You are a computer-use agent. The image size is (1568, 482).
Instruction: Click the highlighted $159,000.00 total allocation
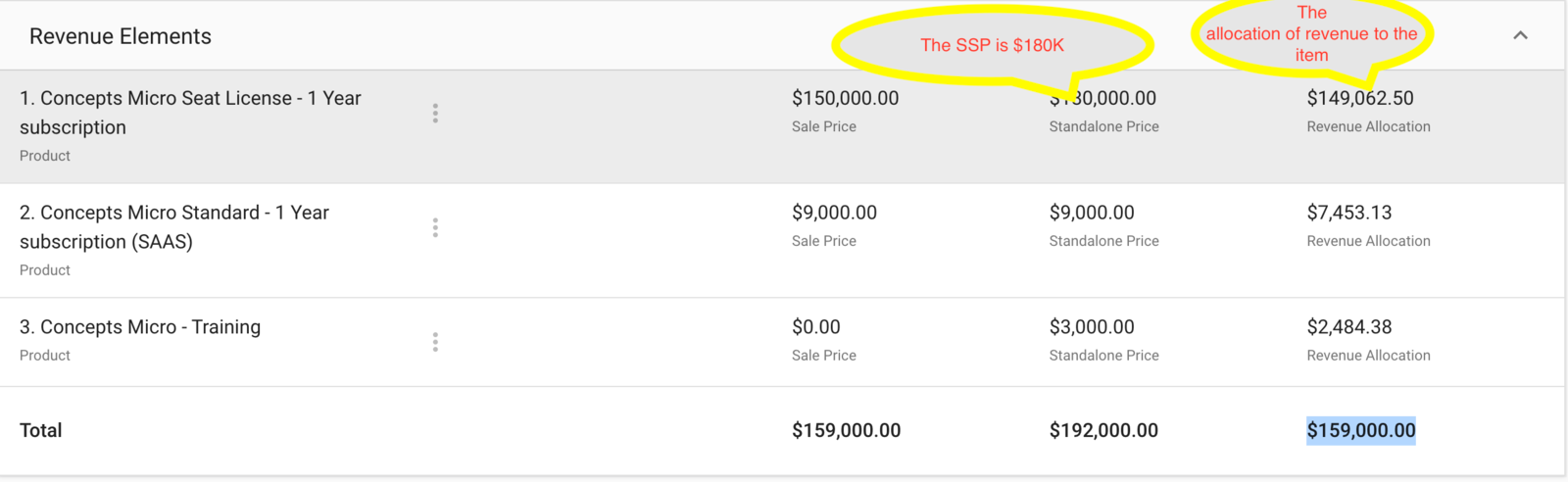1361,430
